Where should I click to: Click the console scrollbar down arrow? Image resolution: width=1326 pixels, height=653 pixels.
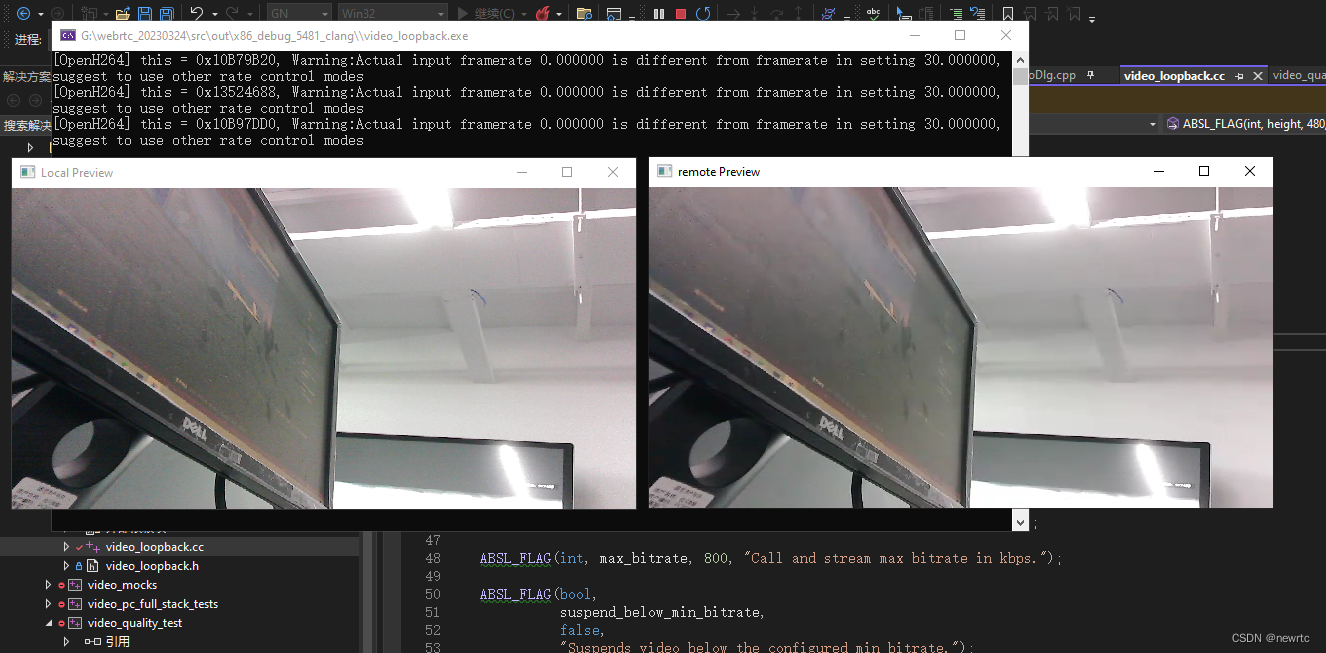1020,521
